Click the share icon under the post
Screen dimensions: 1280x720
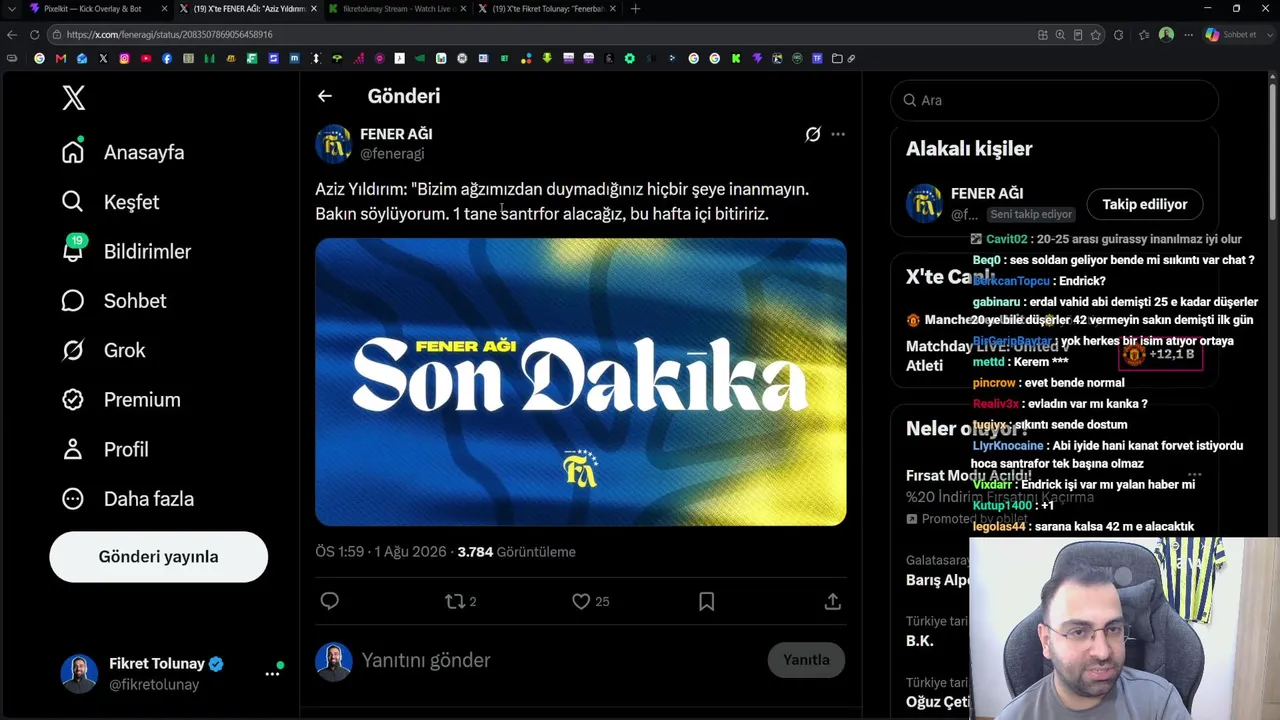[832, 601]
